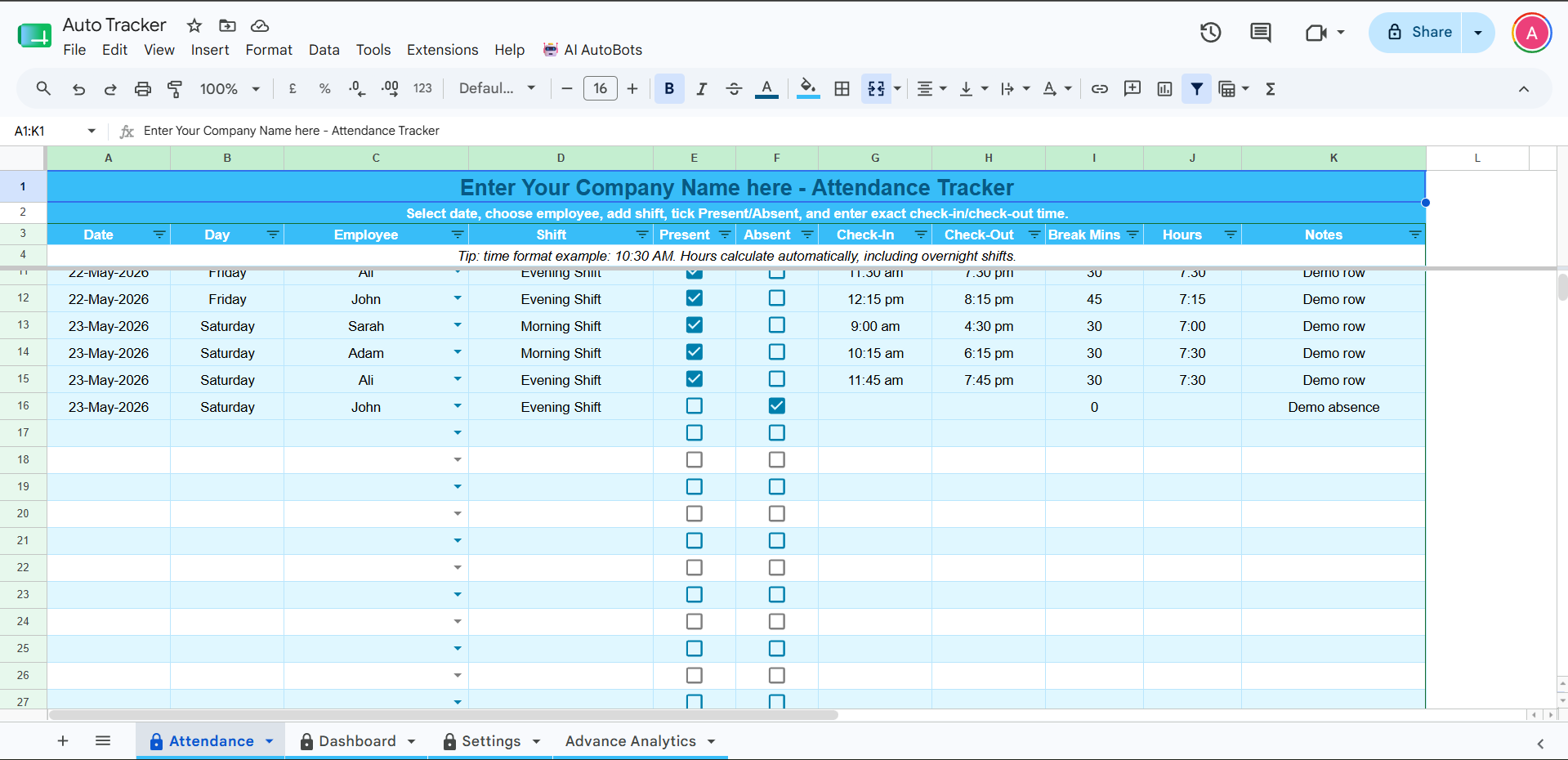Format as percent
Image resolution: width=1568 pixels, height=760 pixels.
(324, 88)
